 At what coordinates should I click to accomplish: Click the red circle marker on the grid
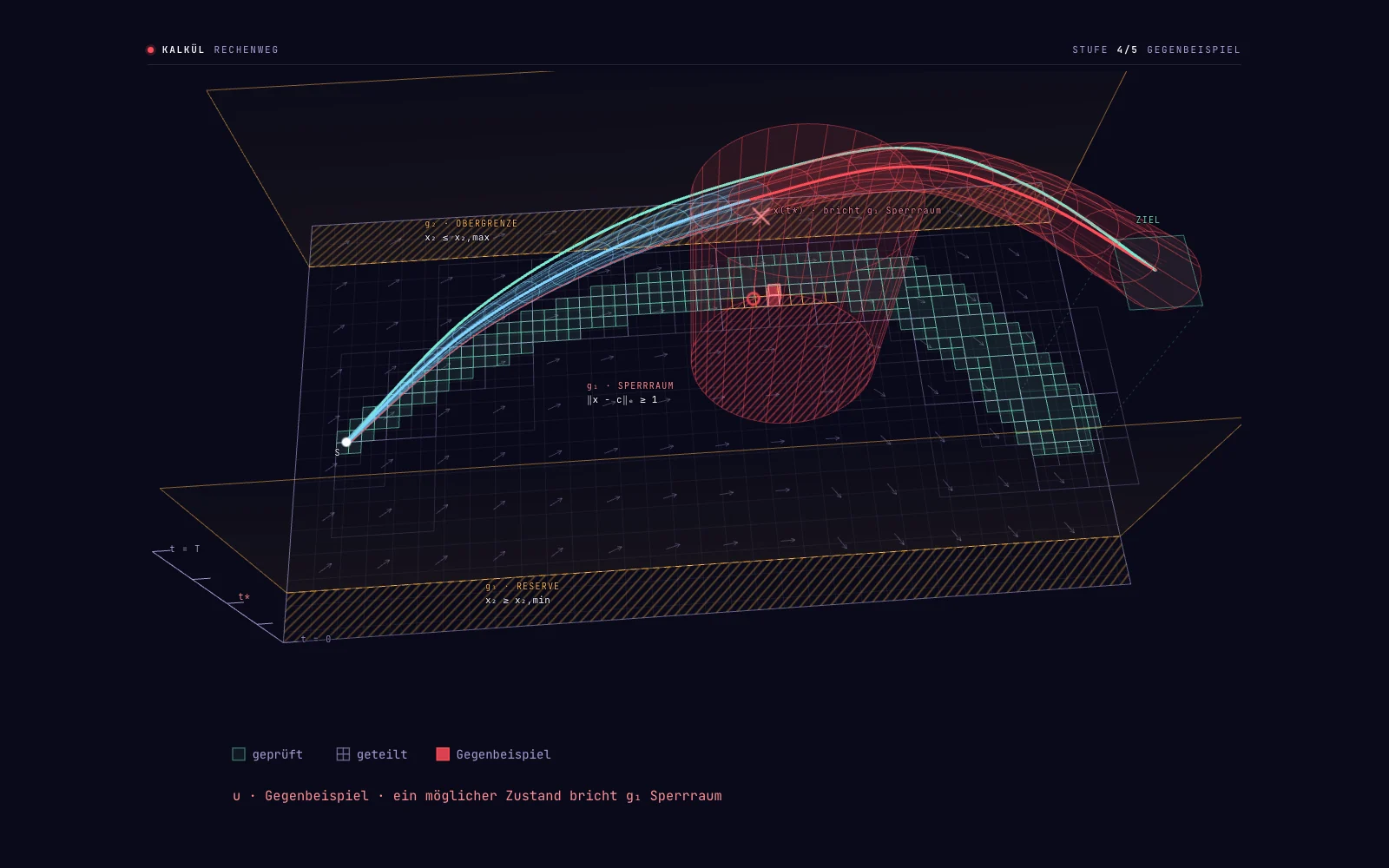point(753,299)
